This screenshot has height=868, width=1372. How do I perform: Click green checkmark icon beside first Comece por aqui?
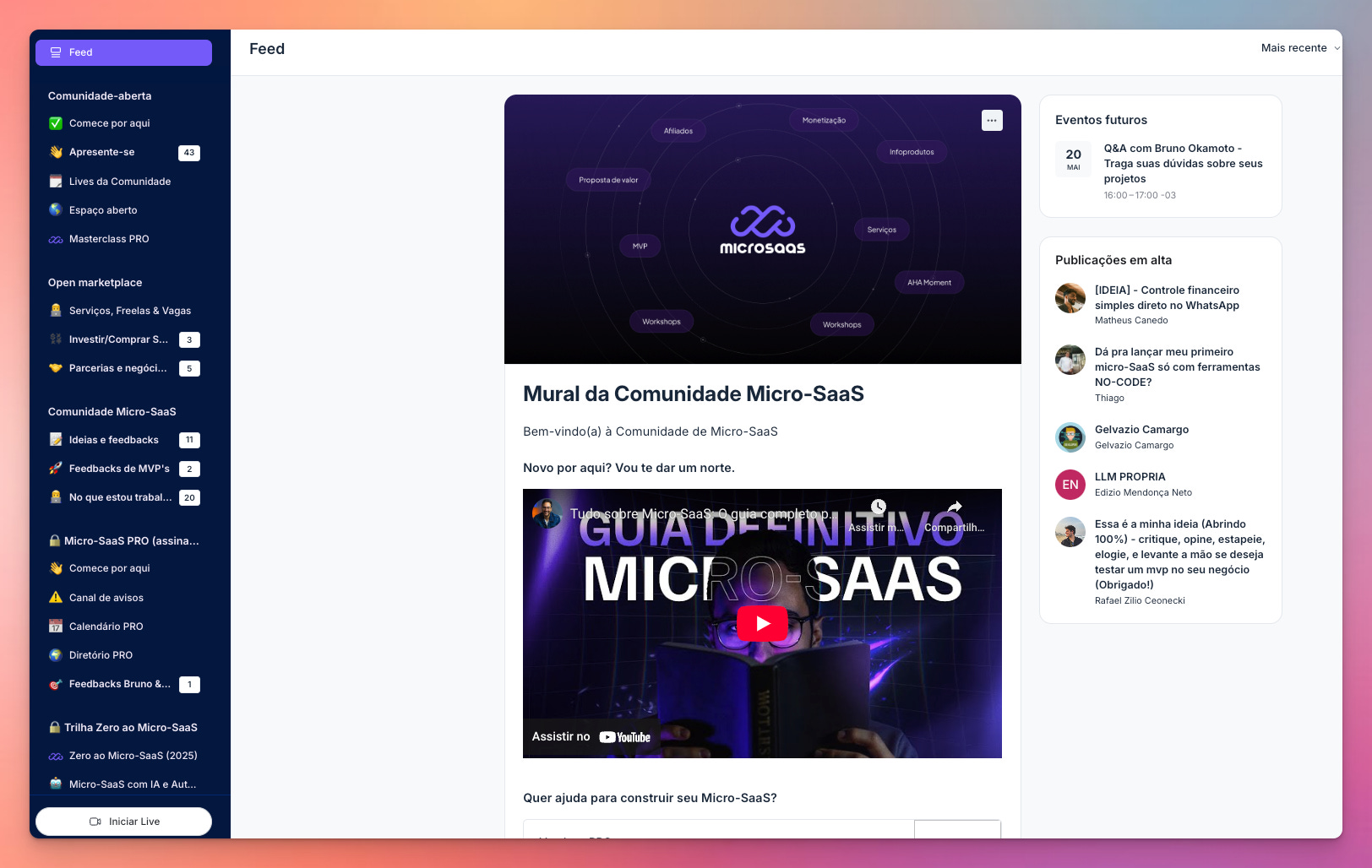click(x=56, y=123)
